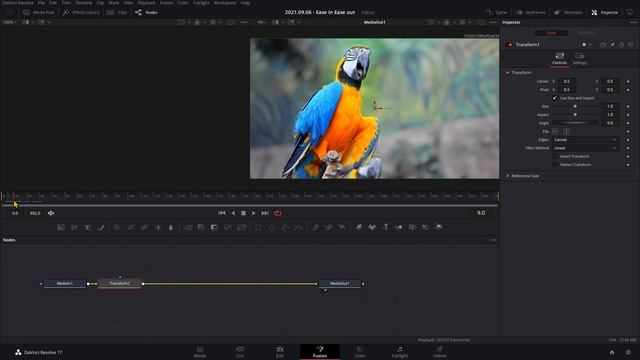The width and height of the screenshot is (640, 360).
Task: Click the go to first frame button
Action: 222,213
